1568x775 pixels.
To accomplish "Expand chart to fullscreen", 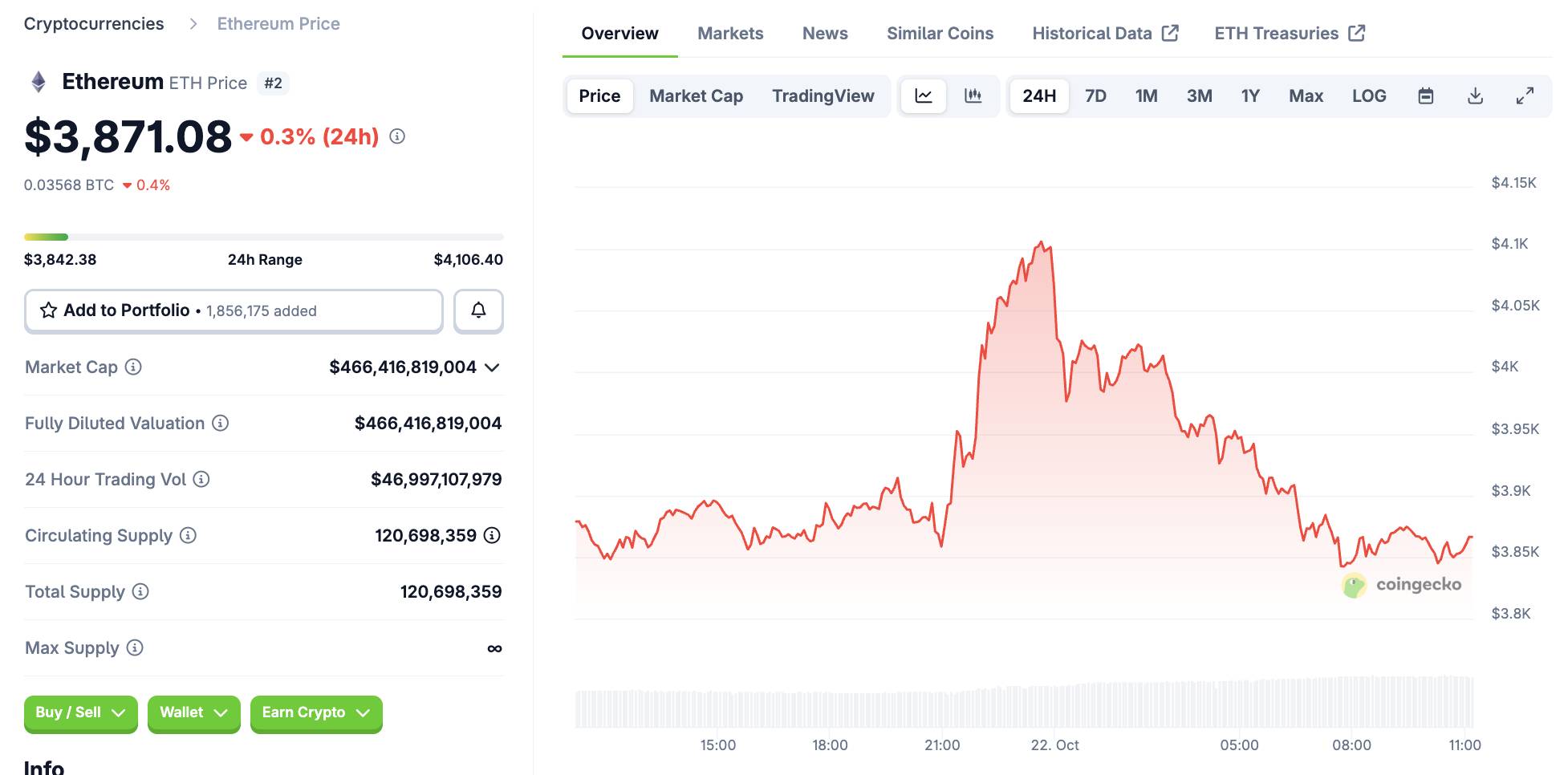I will tap(1525, 96).
